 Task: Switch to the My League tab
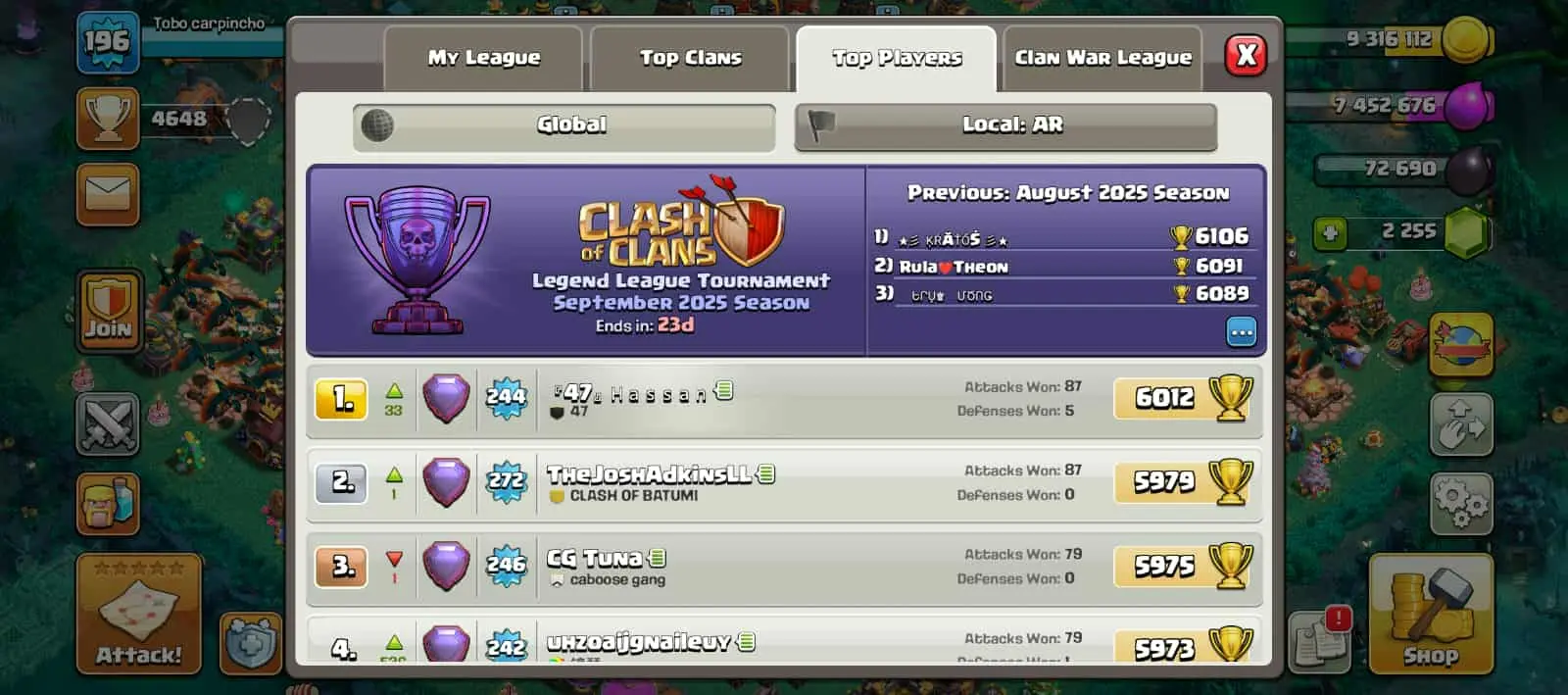pyautogui.click(x=483, y=58)
